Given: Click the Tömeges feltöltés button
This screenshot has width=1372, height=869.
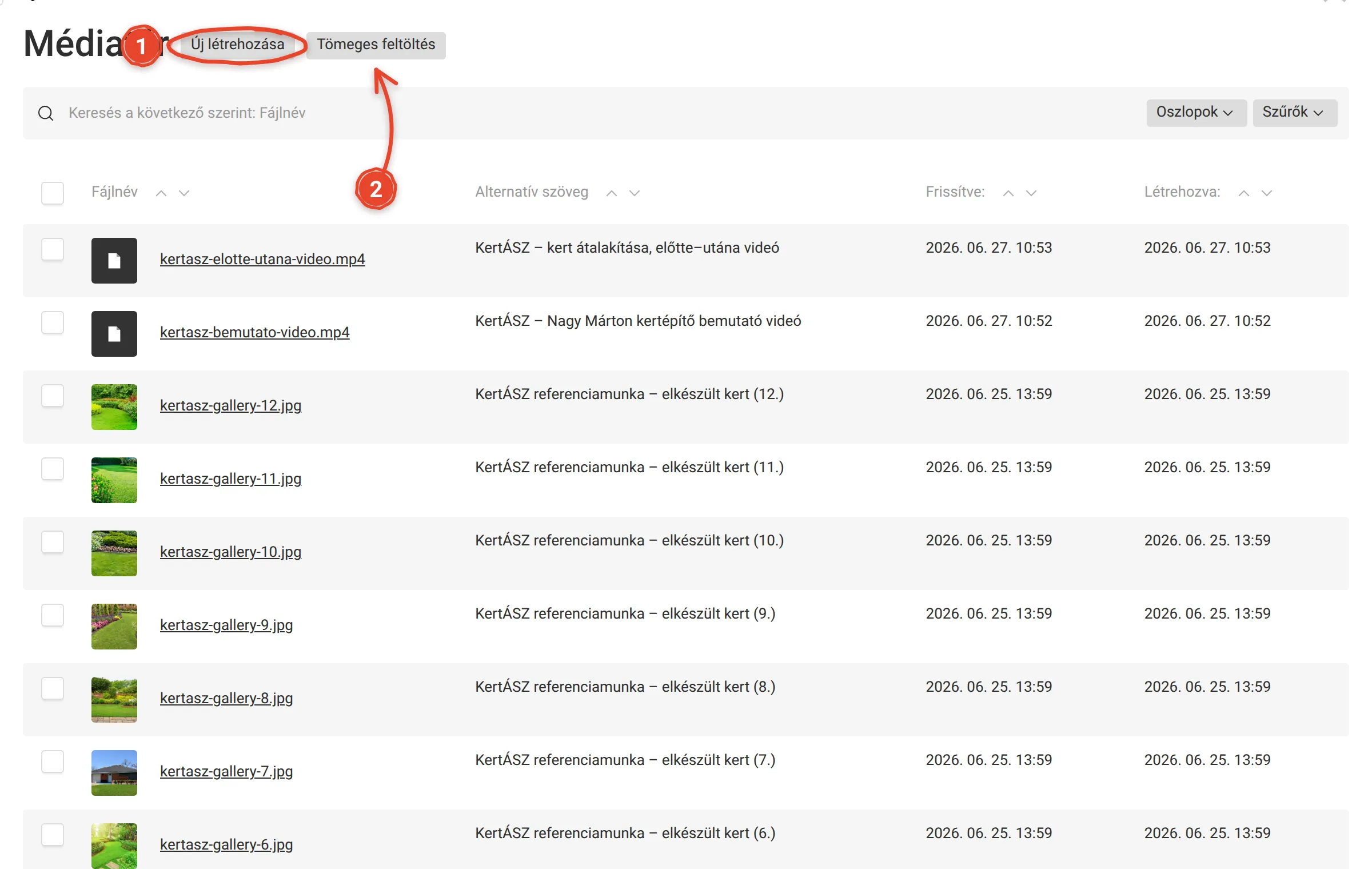Looking at the screenshot, I should pos(376,45).
